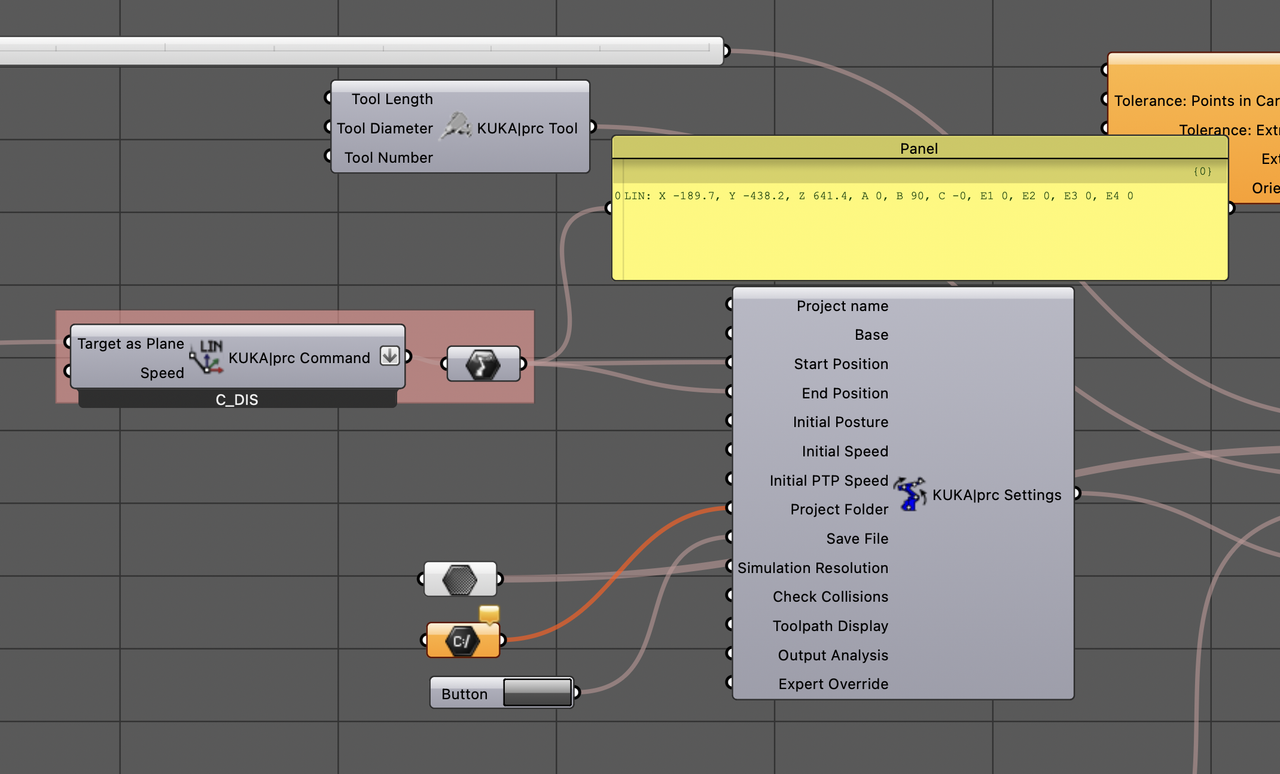Click the Initial Posture input
1280x774 pixels.
[x=840, y=422]
